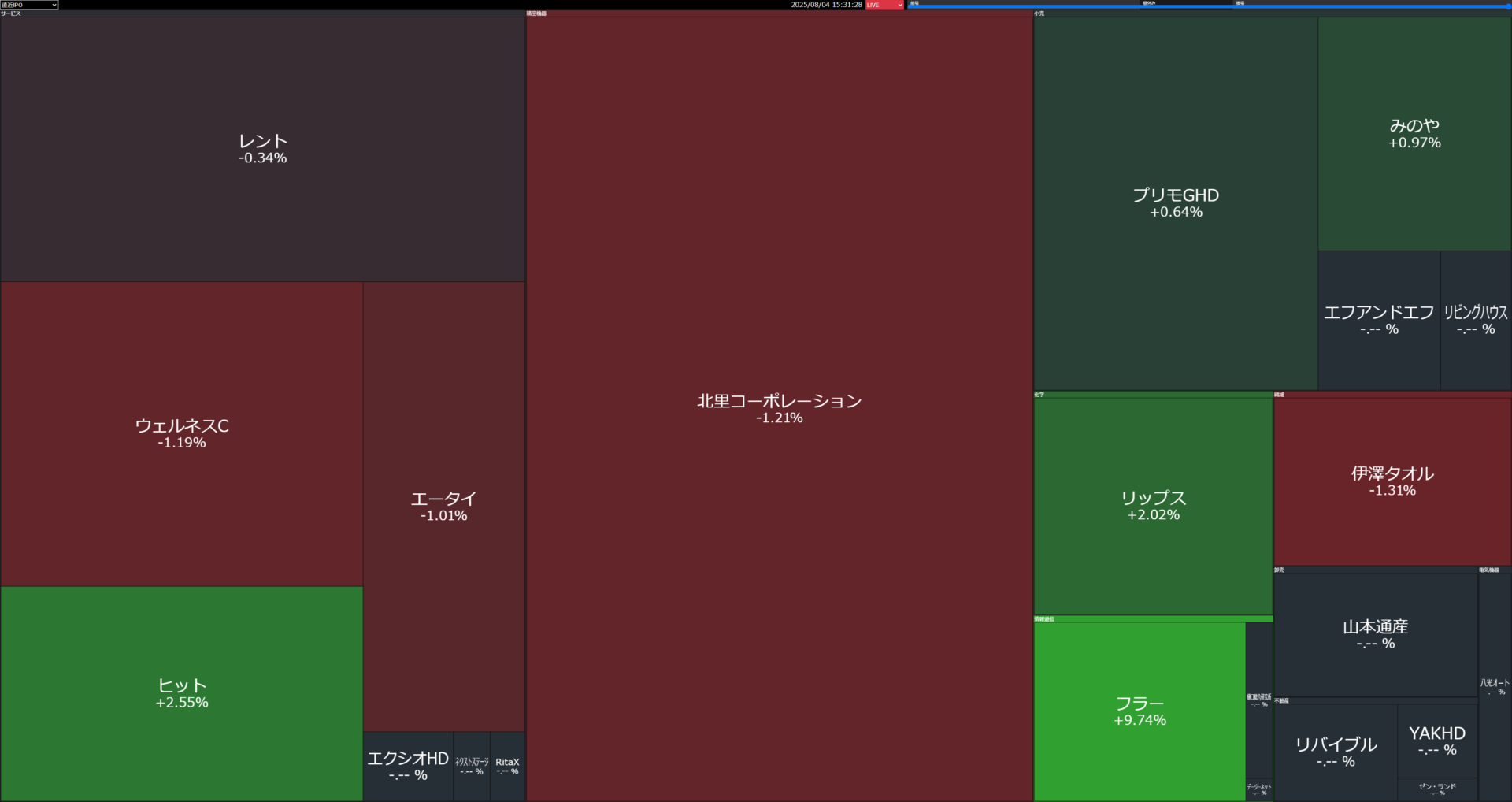Select the エクシオHD tile
Screen dimensions: 1512x802
click(x=408, y=767)
